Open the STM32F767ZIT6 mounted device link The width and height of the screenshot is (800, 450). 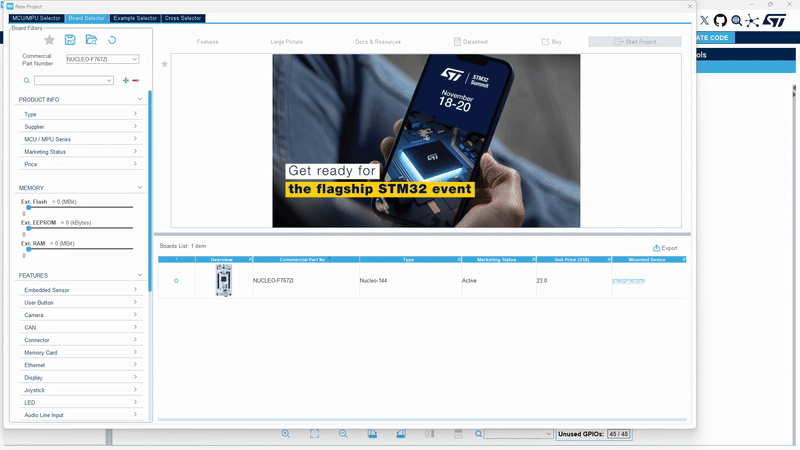(628, 281)
